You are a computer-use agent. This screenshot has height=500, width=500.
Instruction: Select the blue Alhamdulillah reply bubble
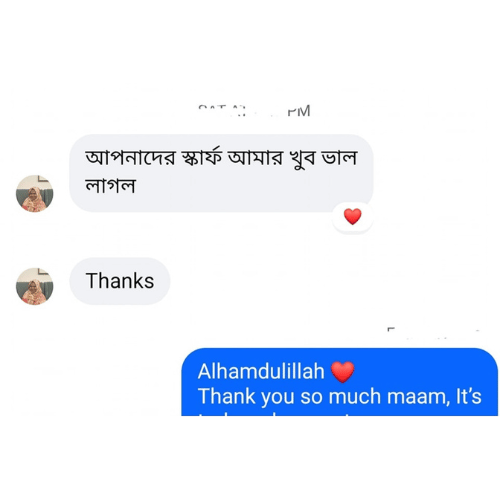340,382
